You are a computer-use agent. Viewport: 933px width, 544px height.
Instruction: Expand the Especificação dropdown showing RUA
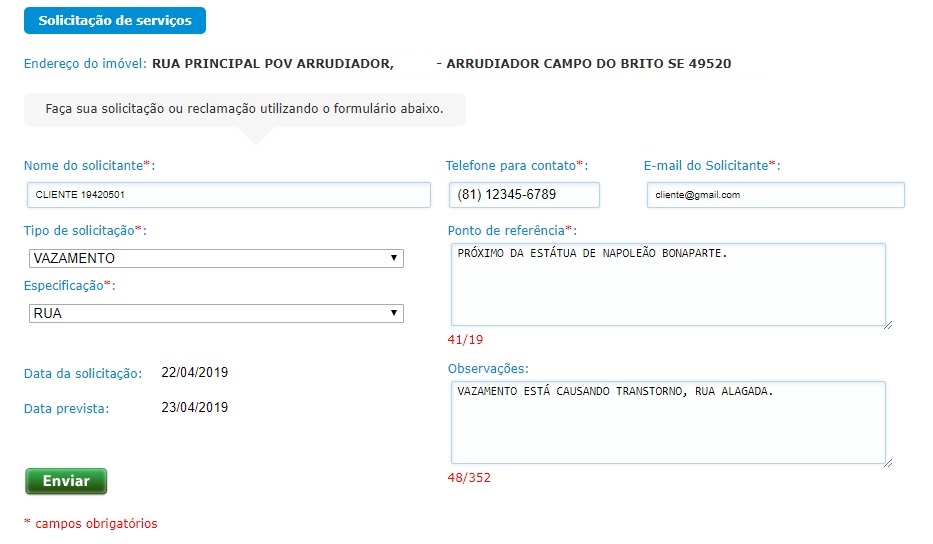[216, 314]
